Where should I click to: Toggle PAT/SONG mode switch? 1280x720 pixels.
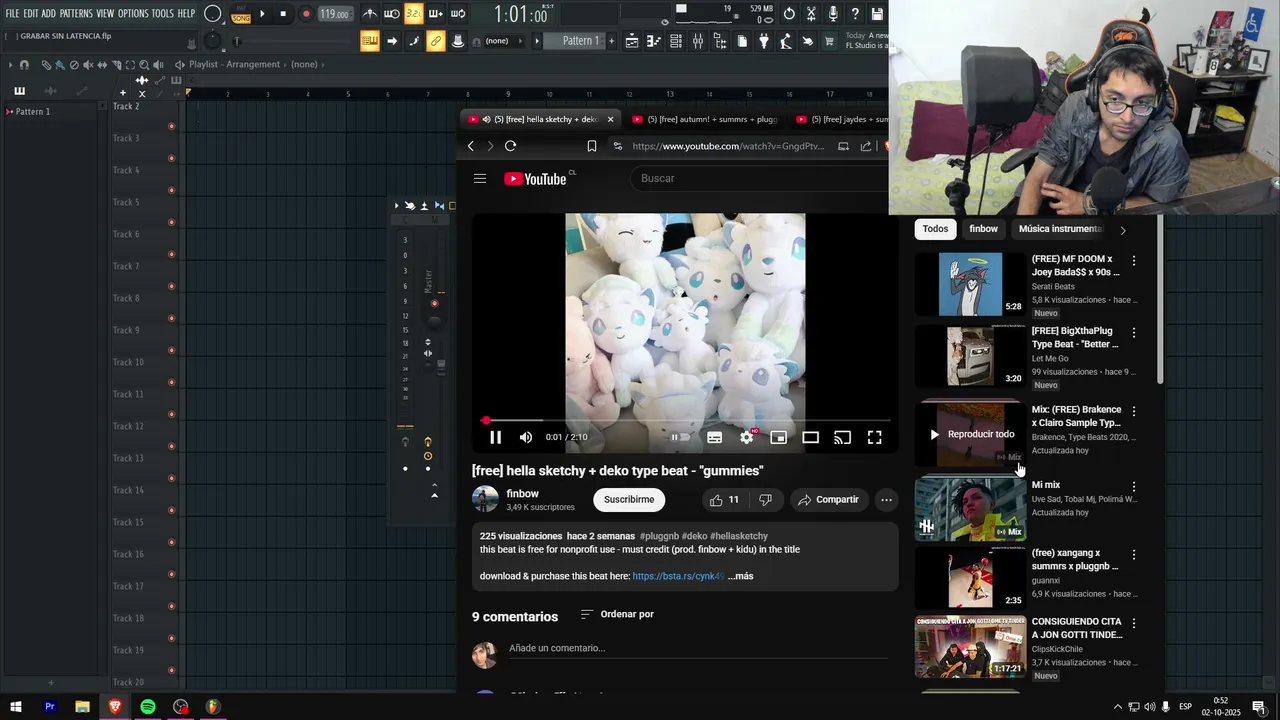[241, 14]
